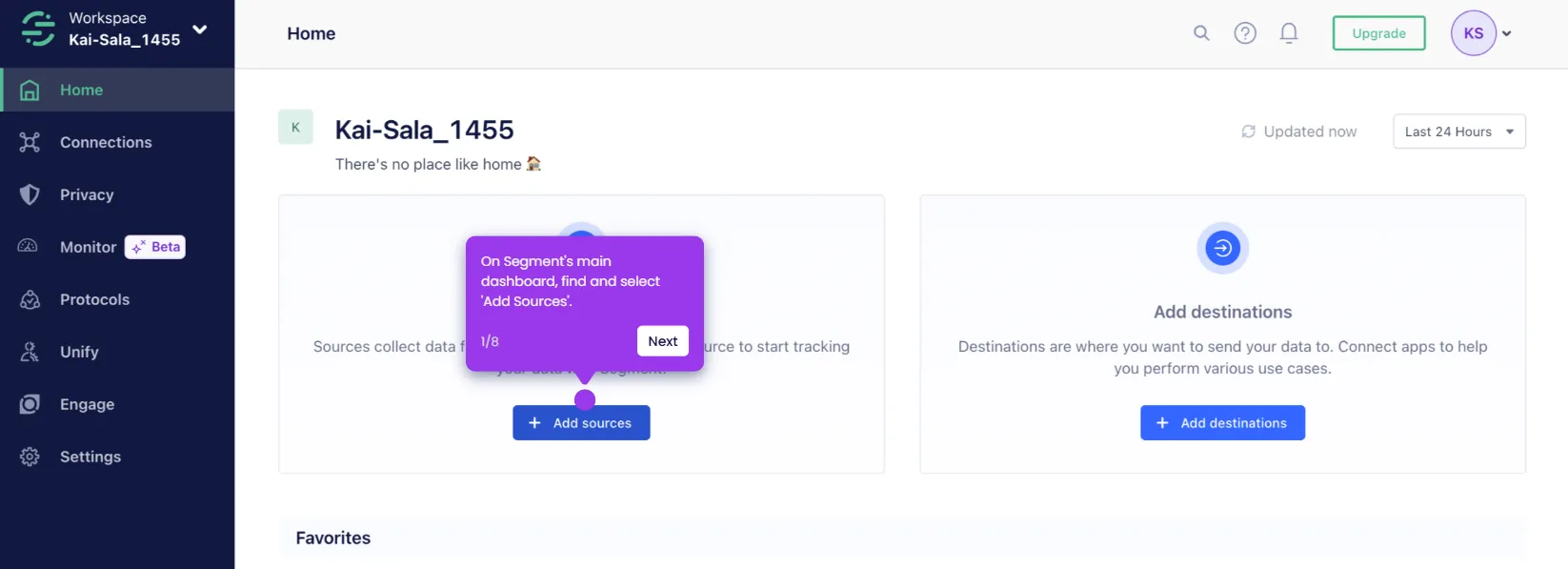
Task: Open the Settings label in sidebar
Action: pyautogui.click(x=90, y=457)
